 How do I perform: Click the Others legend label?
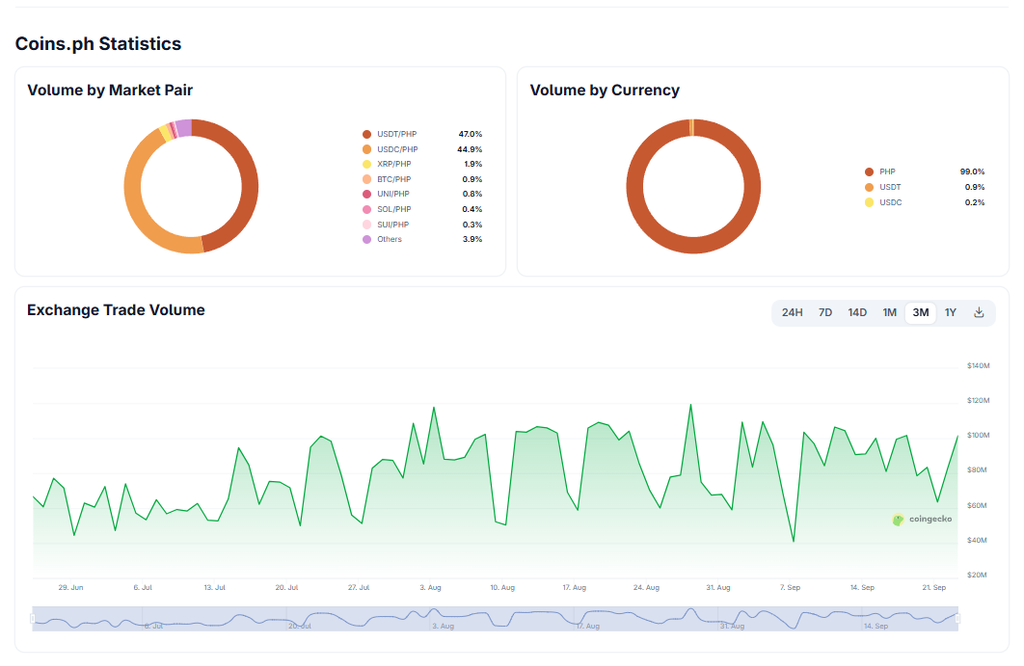pos(389,240)
